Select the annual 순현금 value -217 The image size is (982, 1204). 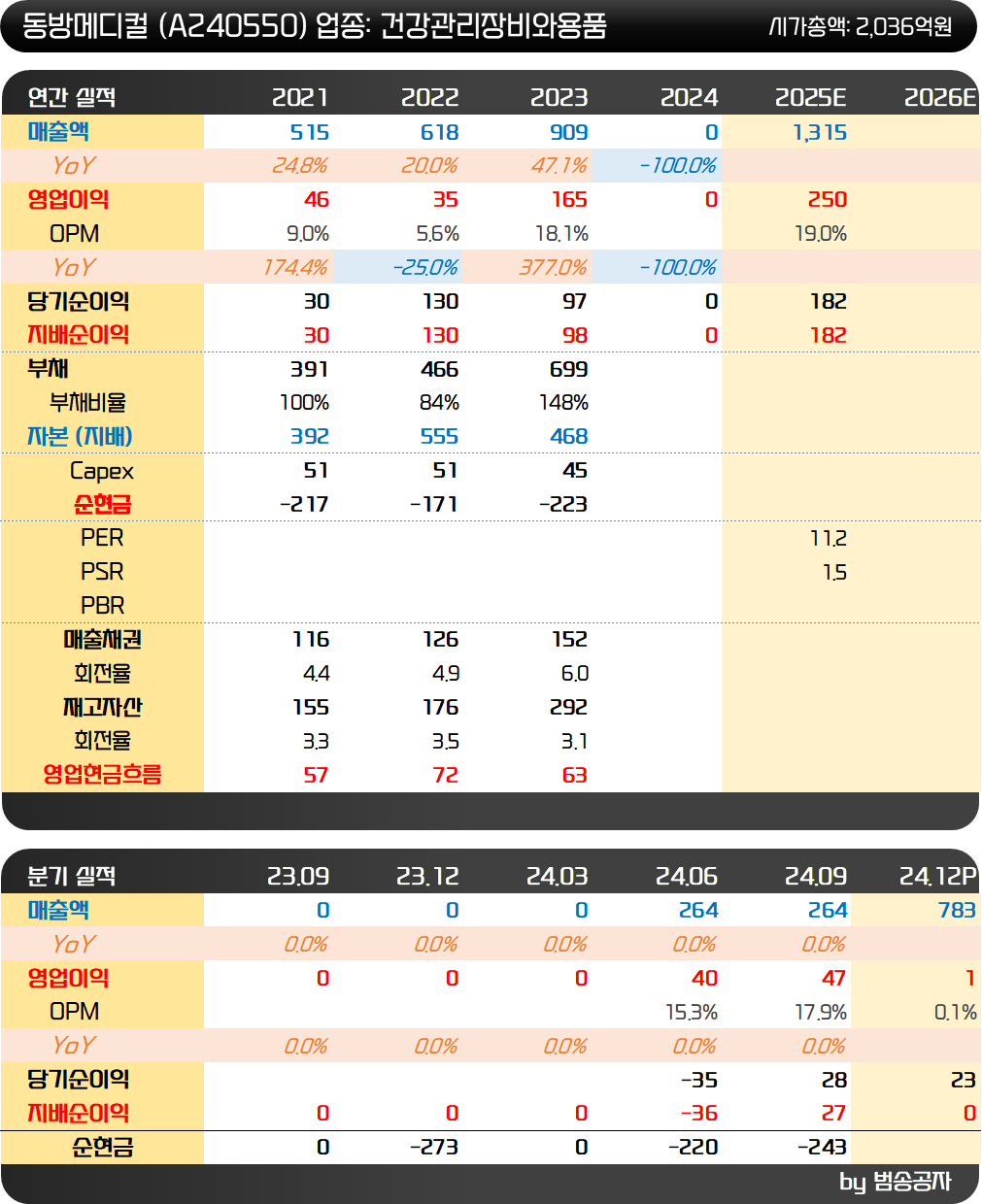(304, 505)
